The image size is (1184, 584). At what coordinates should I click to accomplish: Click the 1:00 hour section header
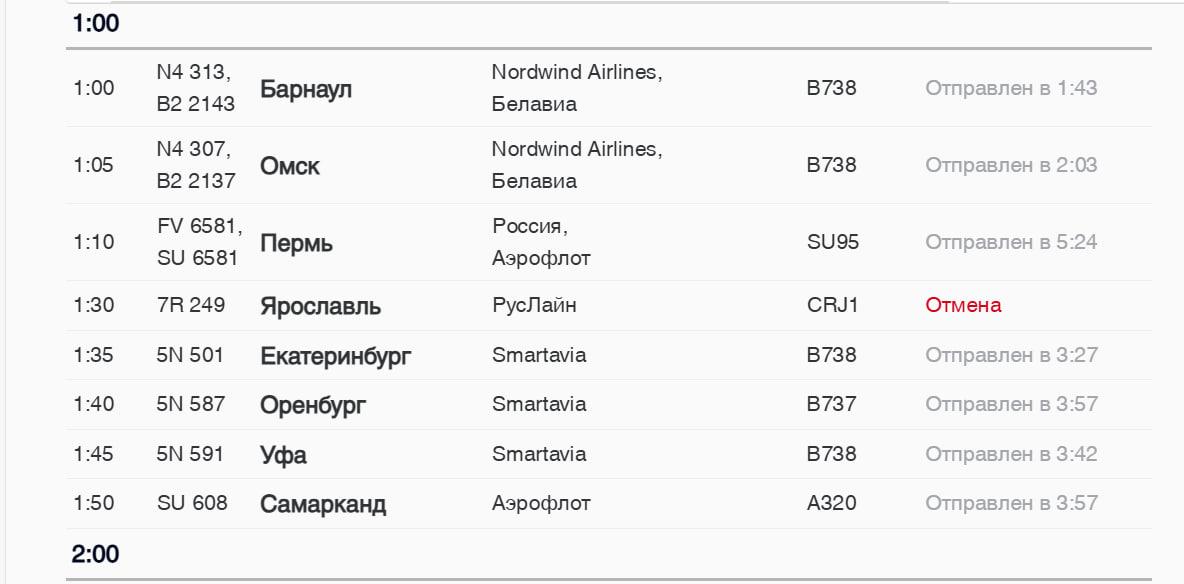pos(96,24)
